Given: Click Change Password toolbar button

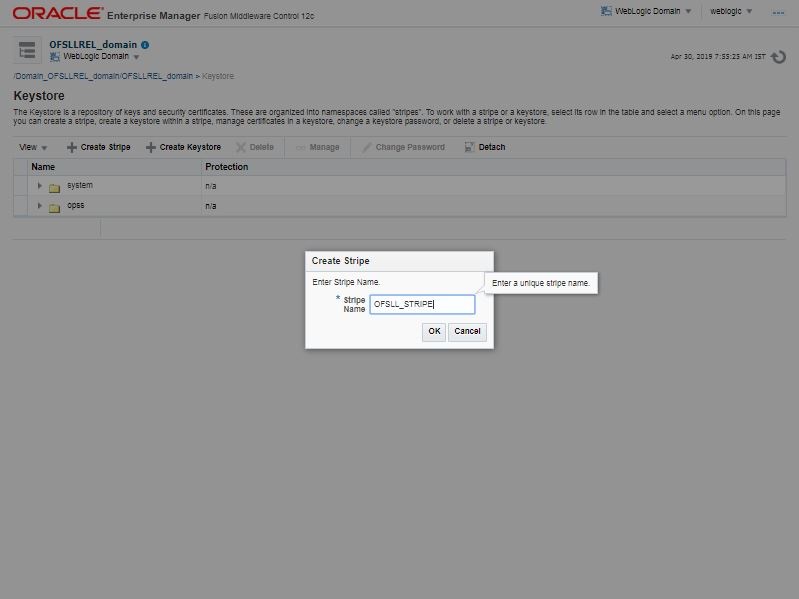Looking at the screenshot, I should [404, 147].
